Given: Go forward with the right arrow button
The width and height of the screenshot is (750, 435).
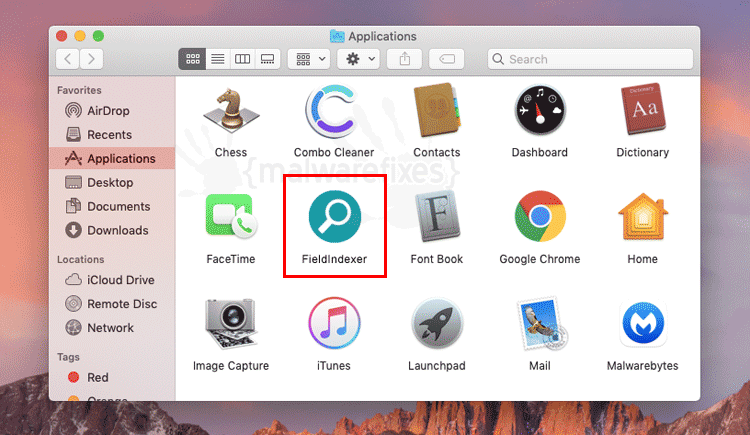Looking at the screenshot, I should [91, 59].
